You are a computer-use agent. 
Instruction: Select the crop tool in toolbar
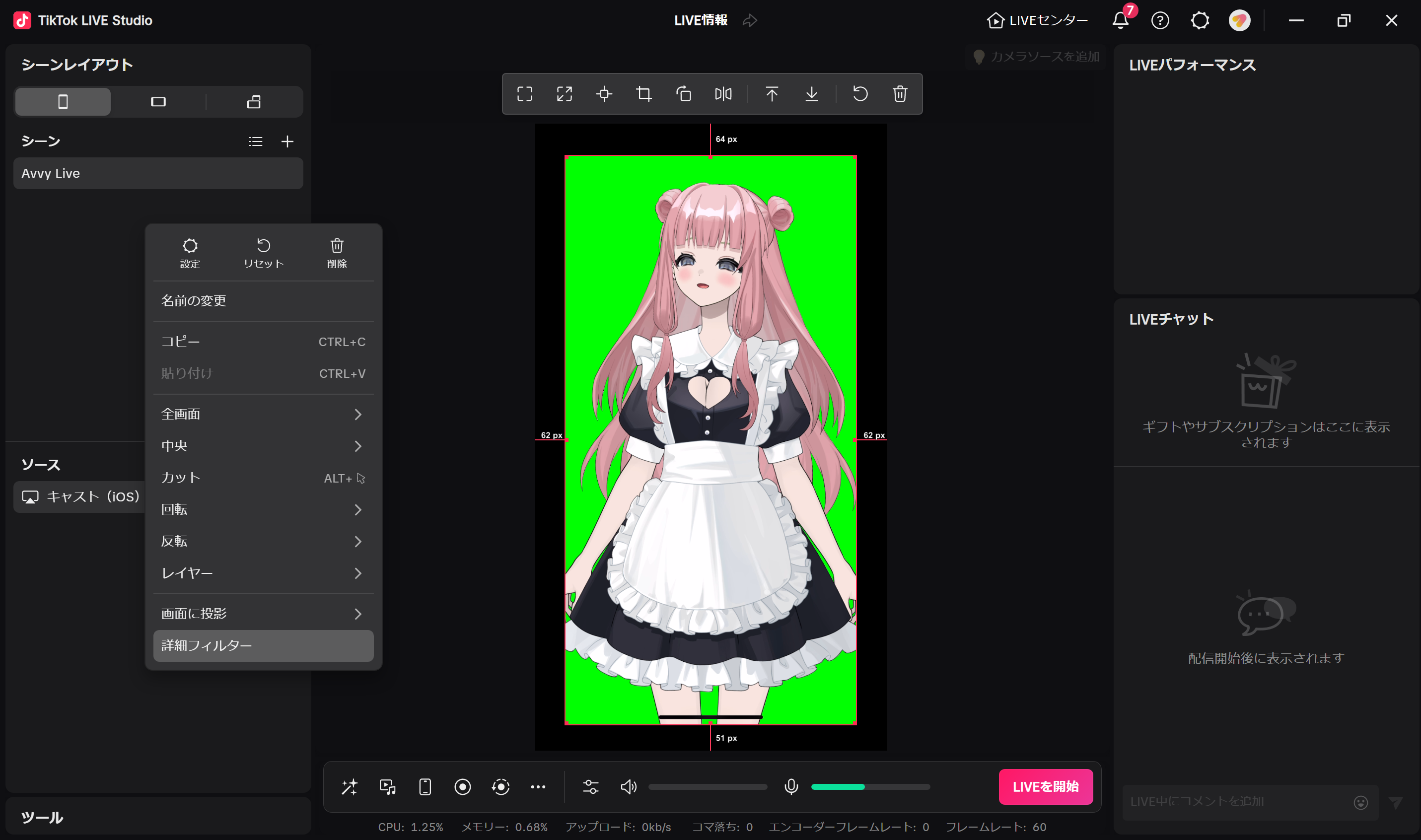click(643, 94)
